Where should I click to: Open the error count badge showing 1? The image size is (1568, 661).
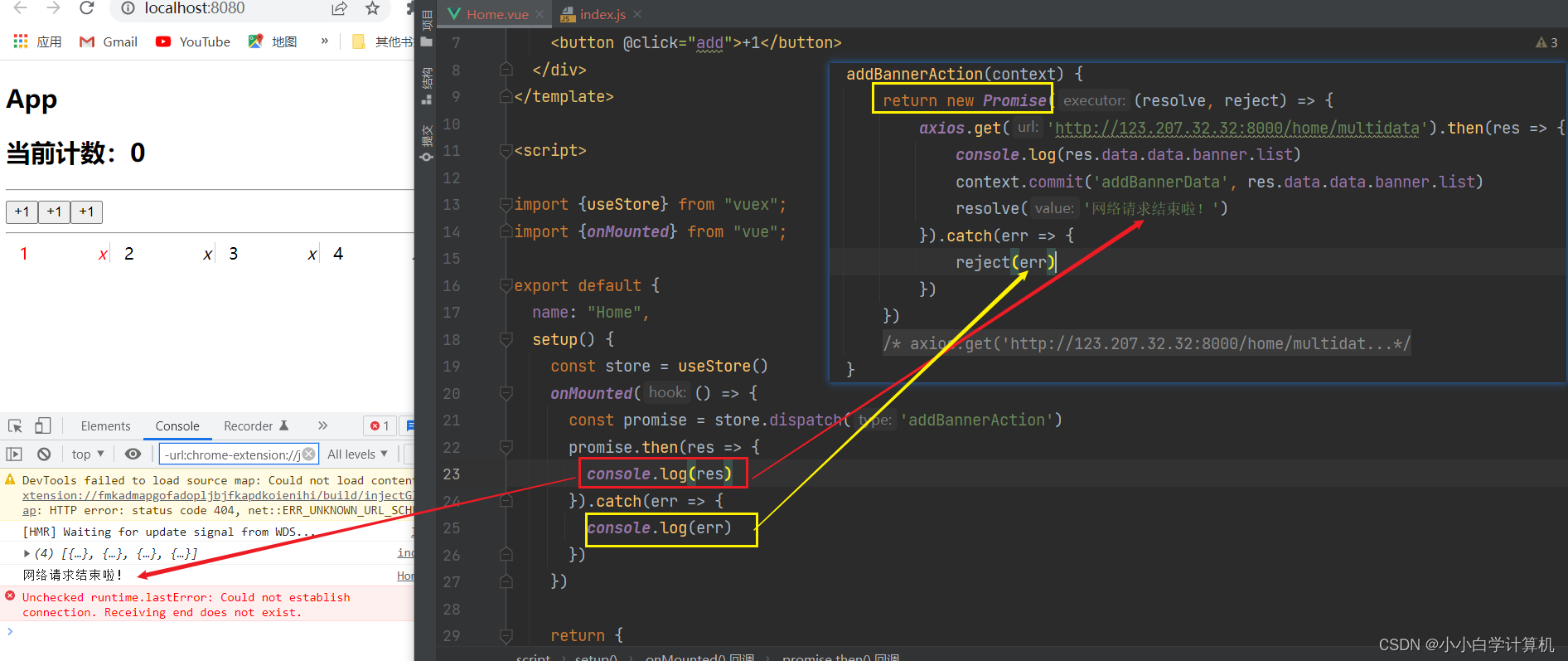click(x=380, y=425)
